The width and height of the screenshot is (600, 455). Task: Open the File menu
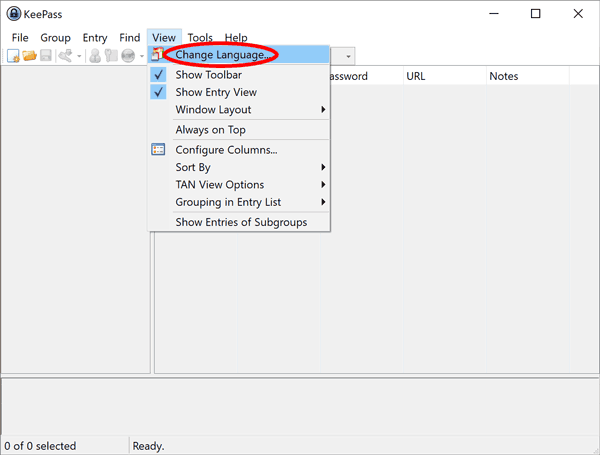point(20,38)
